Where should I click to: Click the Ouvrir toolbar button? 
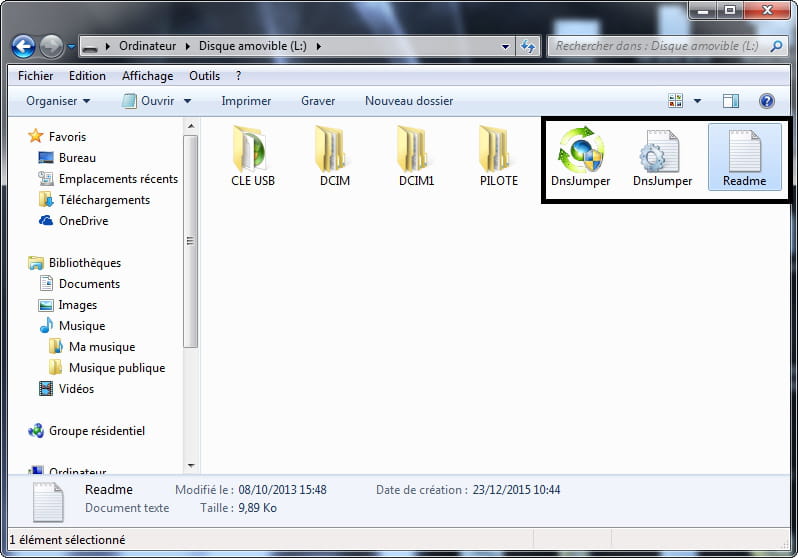(x=149, y=101)
